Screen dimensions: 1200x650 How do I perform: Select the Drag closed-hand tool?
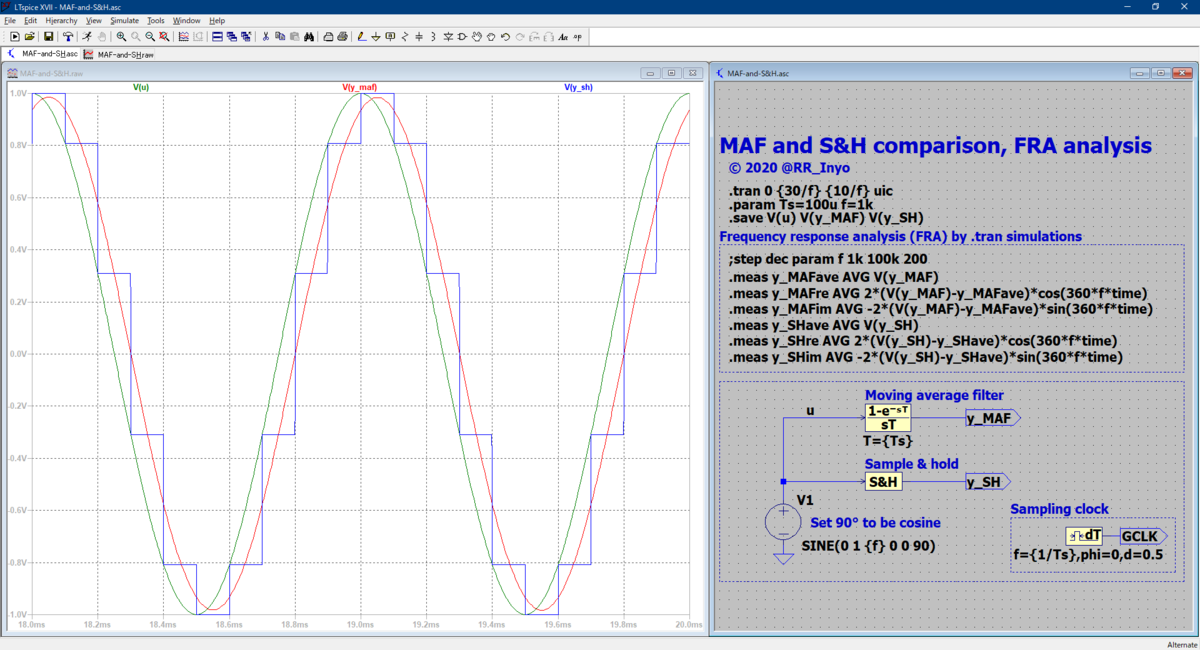(x=491, y=36)
